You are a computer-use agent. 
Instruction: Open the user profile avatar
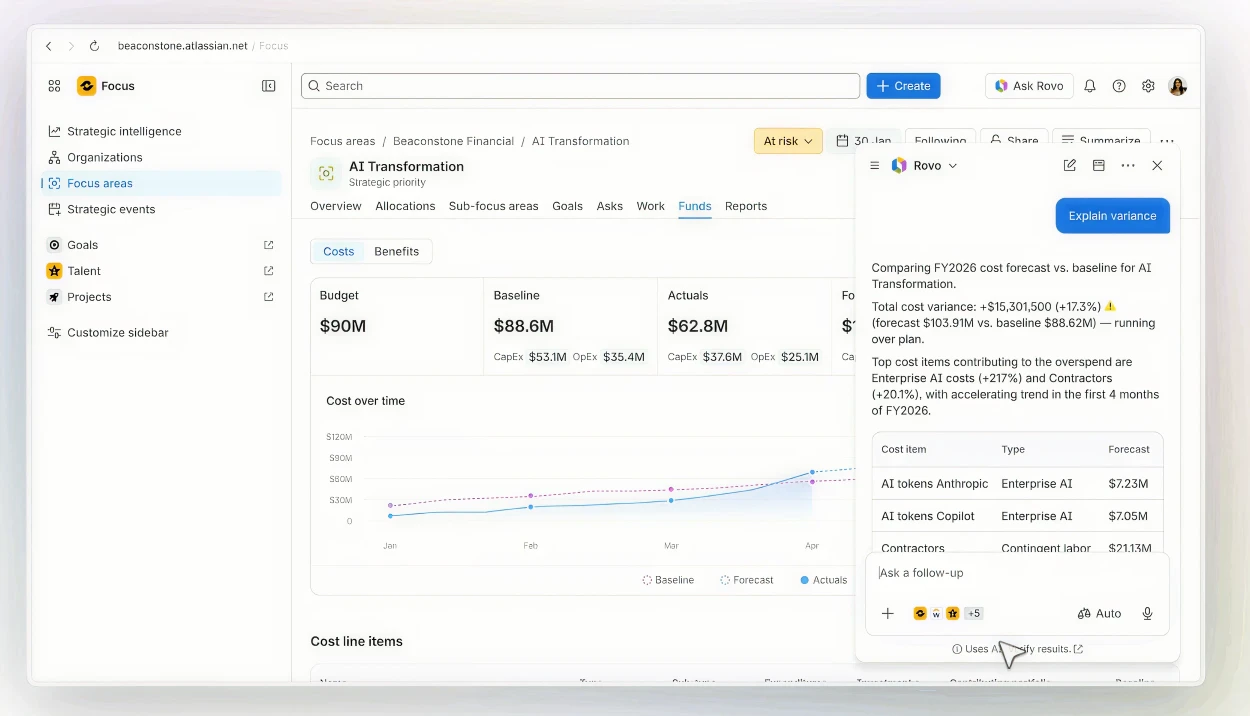click(x=1178, y=86)
